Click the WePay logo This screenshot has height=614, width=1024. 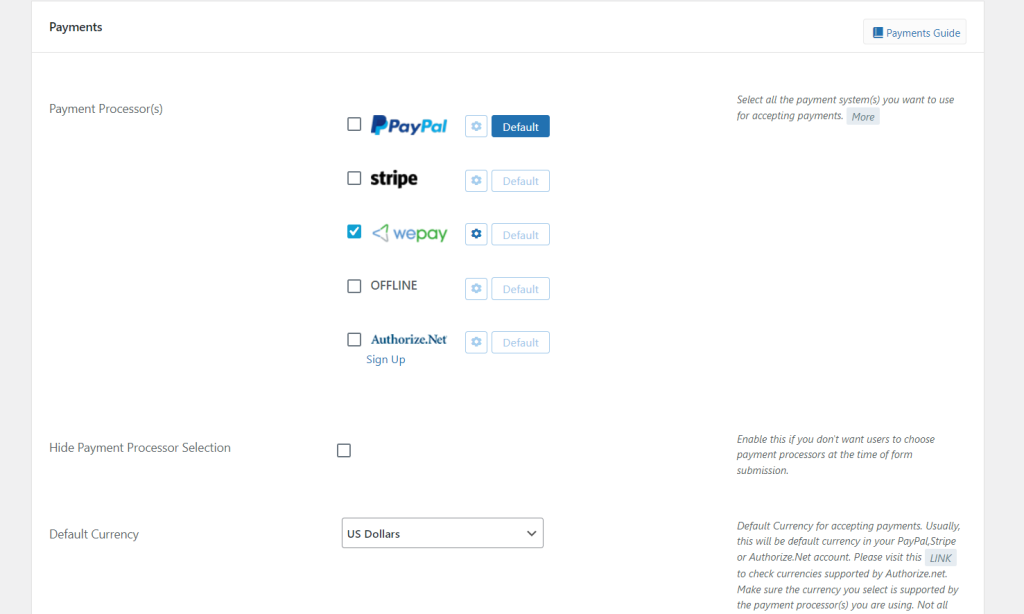click(409, 233)
